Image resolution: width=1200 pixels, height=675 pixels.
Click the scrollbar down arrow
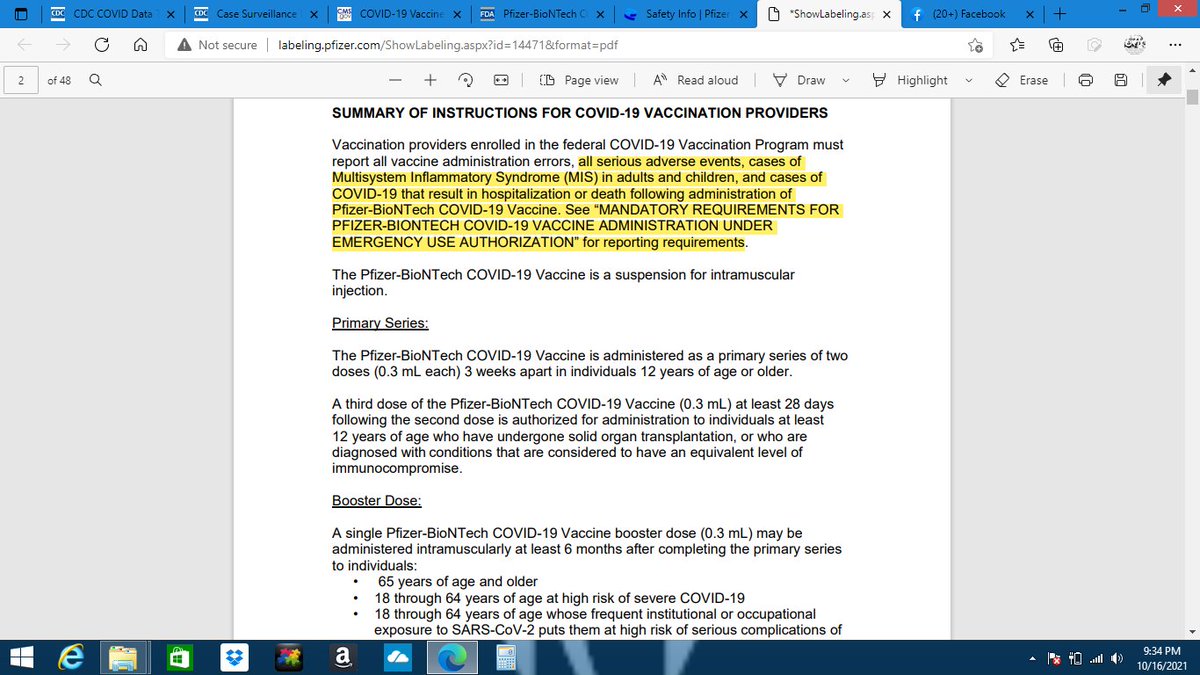(1191, 630)
